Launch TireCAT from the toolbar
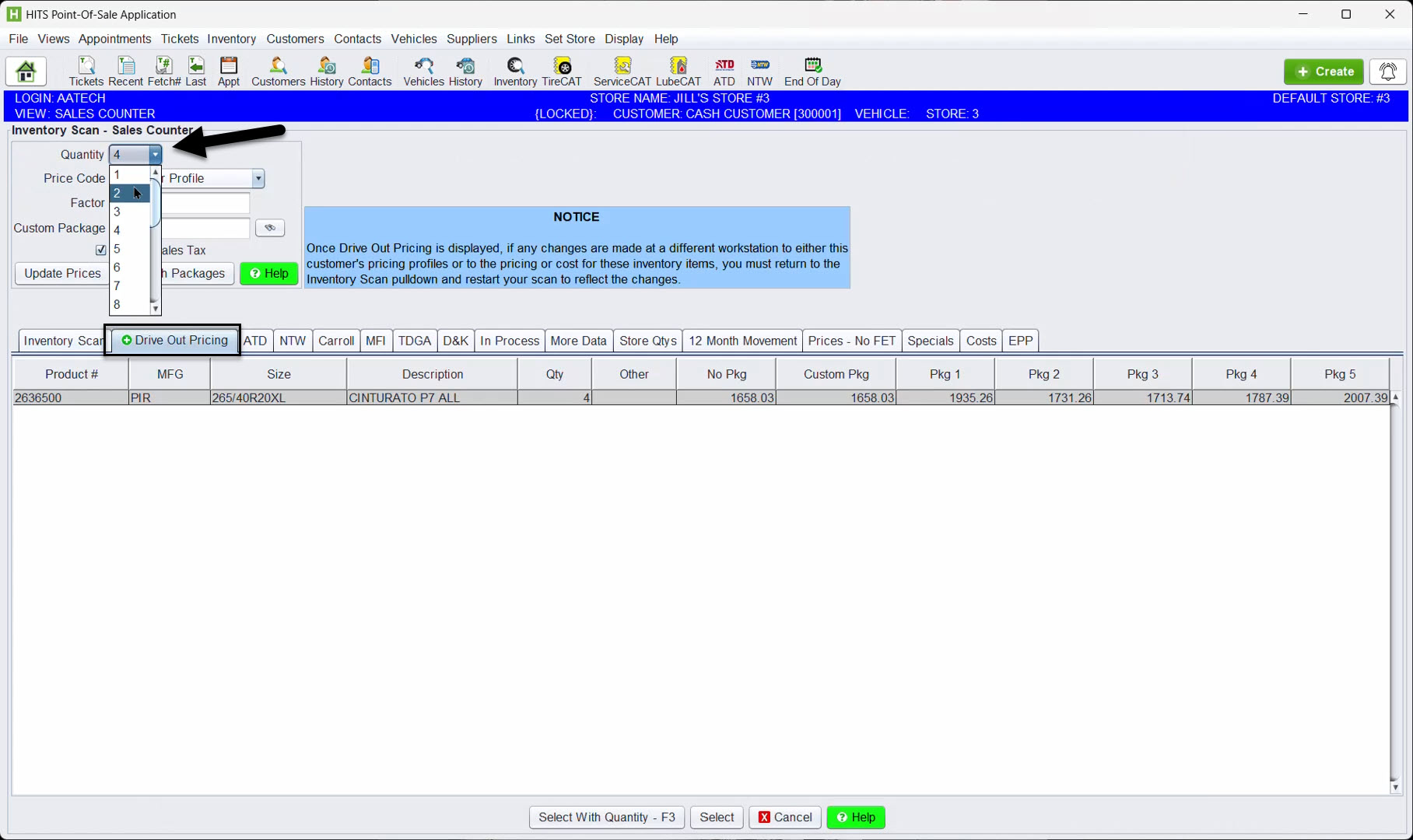This screenshot has height=840, width=1413. [561, 72]
